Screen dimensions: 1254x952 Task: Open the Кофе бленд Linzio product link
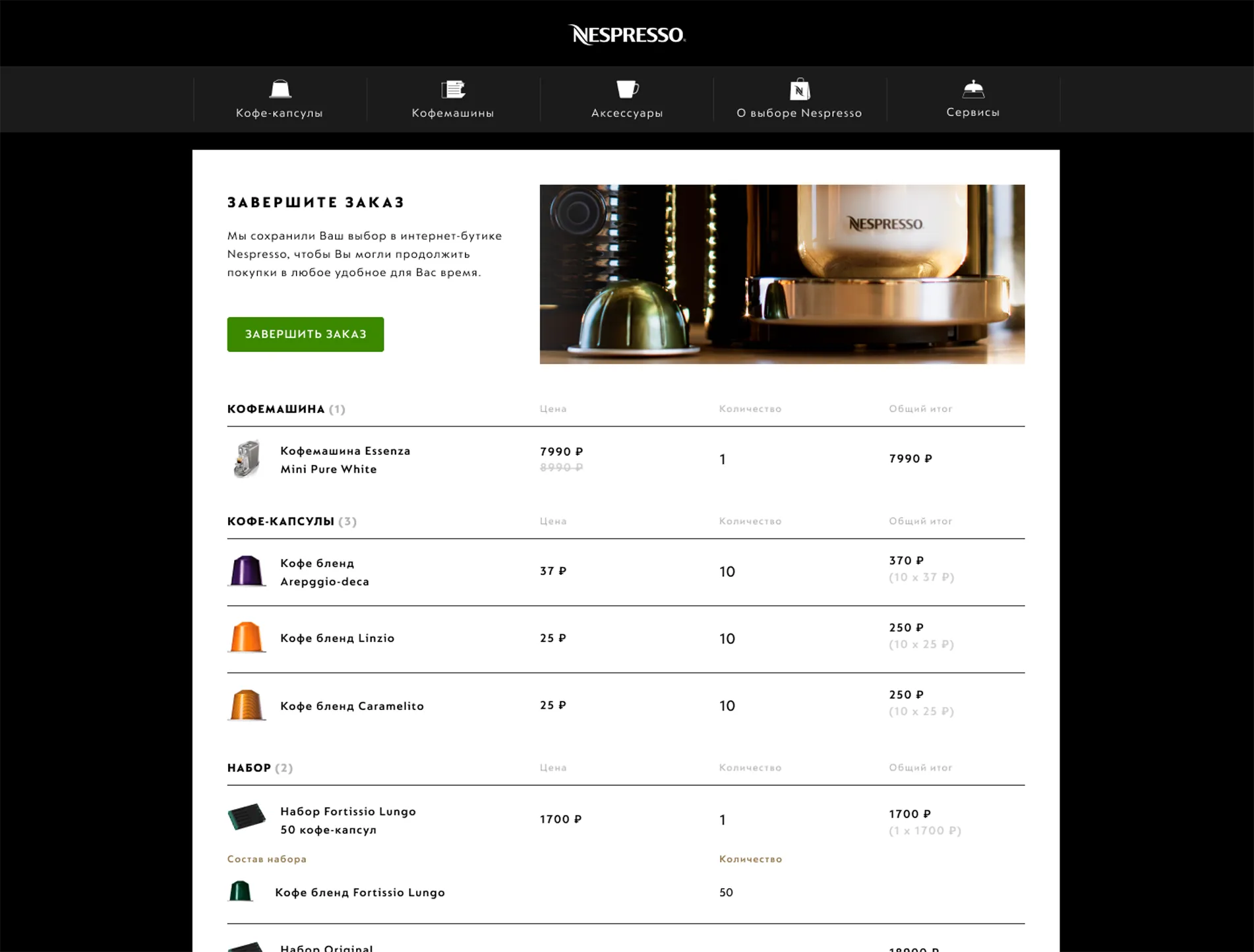(338, 638)
